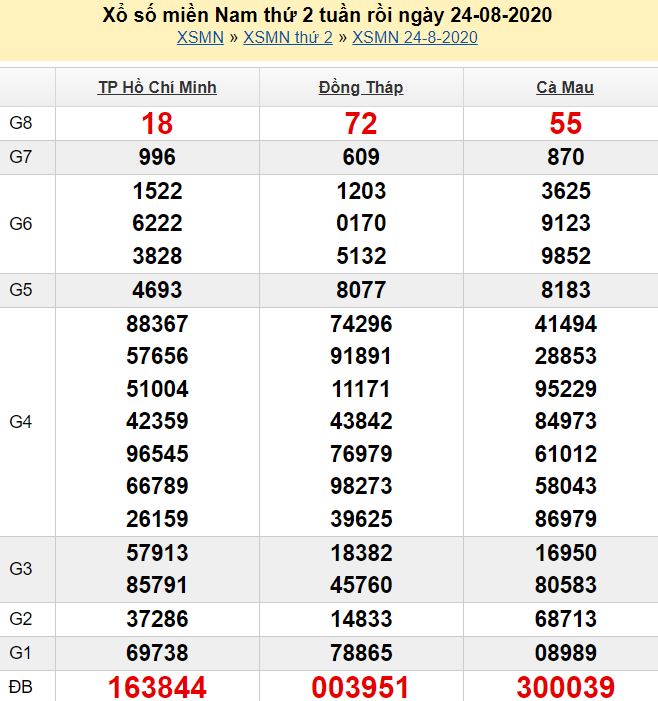Click G5 result 4693

[157, 290]
